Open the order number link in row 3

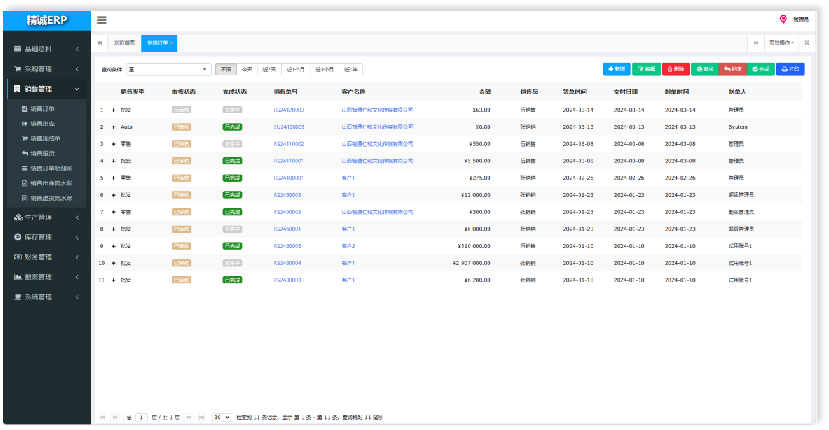click(289, 144)
